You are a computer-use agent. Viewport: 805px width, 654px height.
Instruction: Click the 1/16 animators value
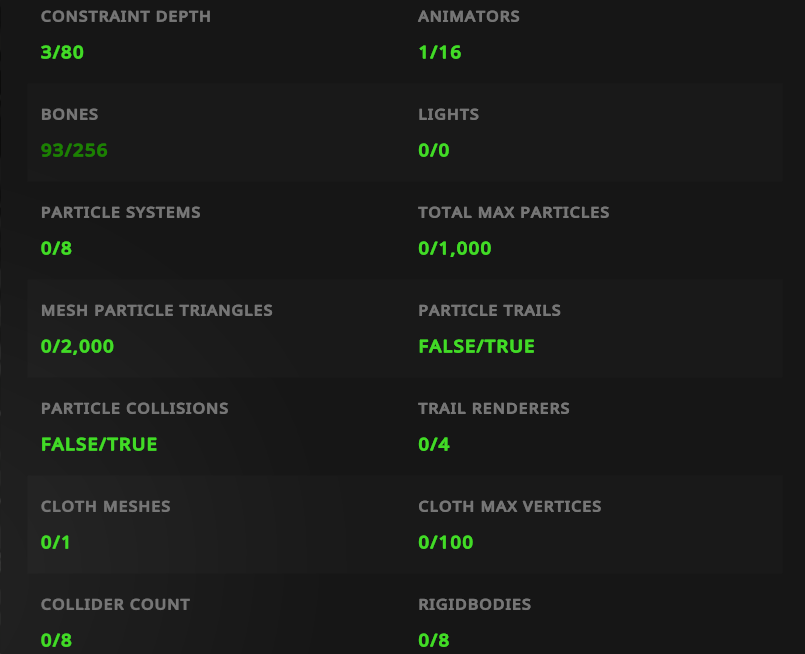pos(440,52)
